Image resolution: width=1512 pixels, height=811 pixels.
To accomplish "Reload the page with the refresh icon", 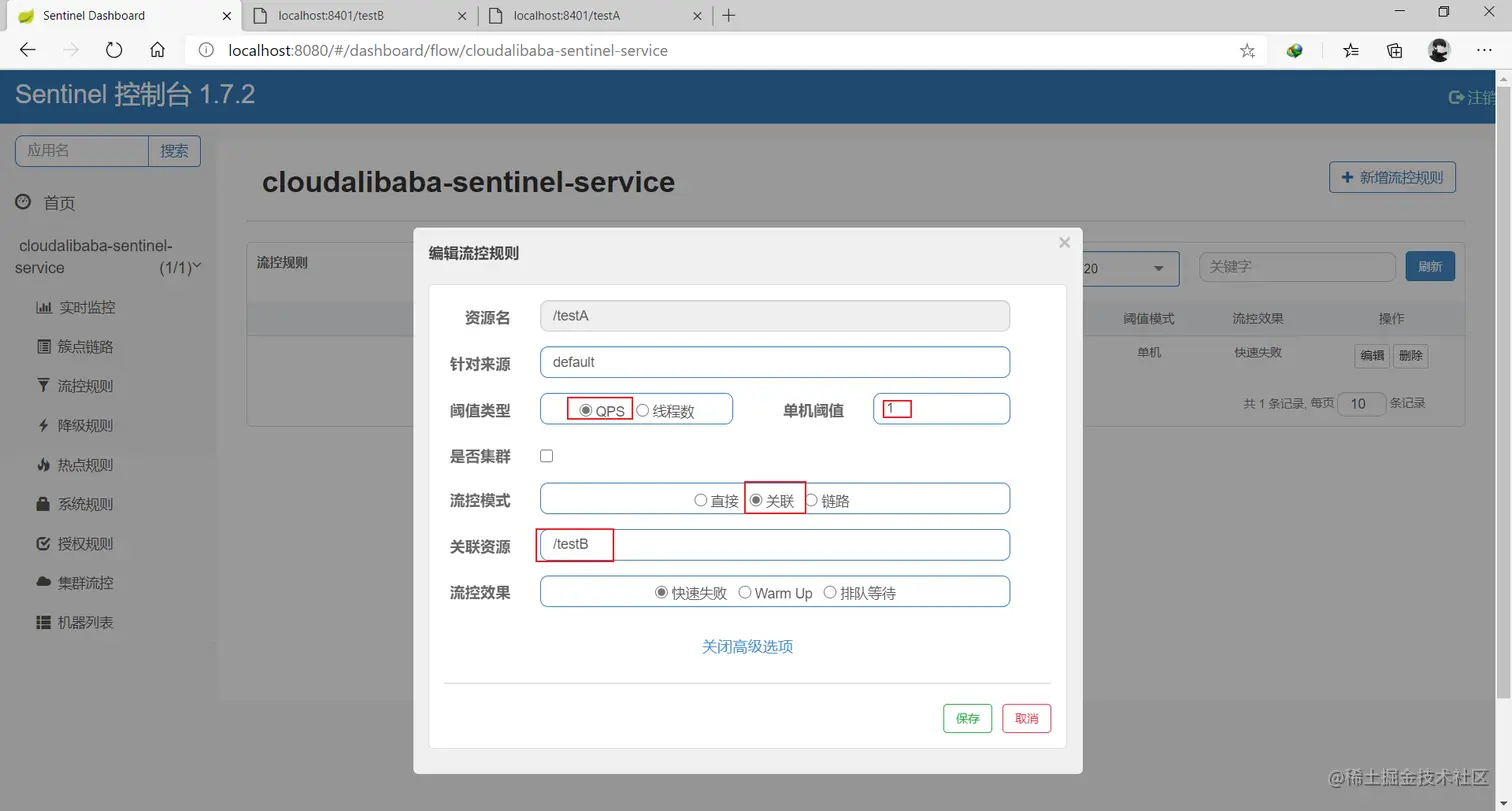I will 113,50.
